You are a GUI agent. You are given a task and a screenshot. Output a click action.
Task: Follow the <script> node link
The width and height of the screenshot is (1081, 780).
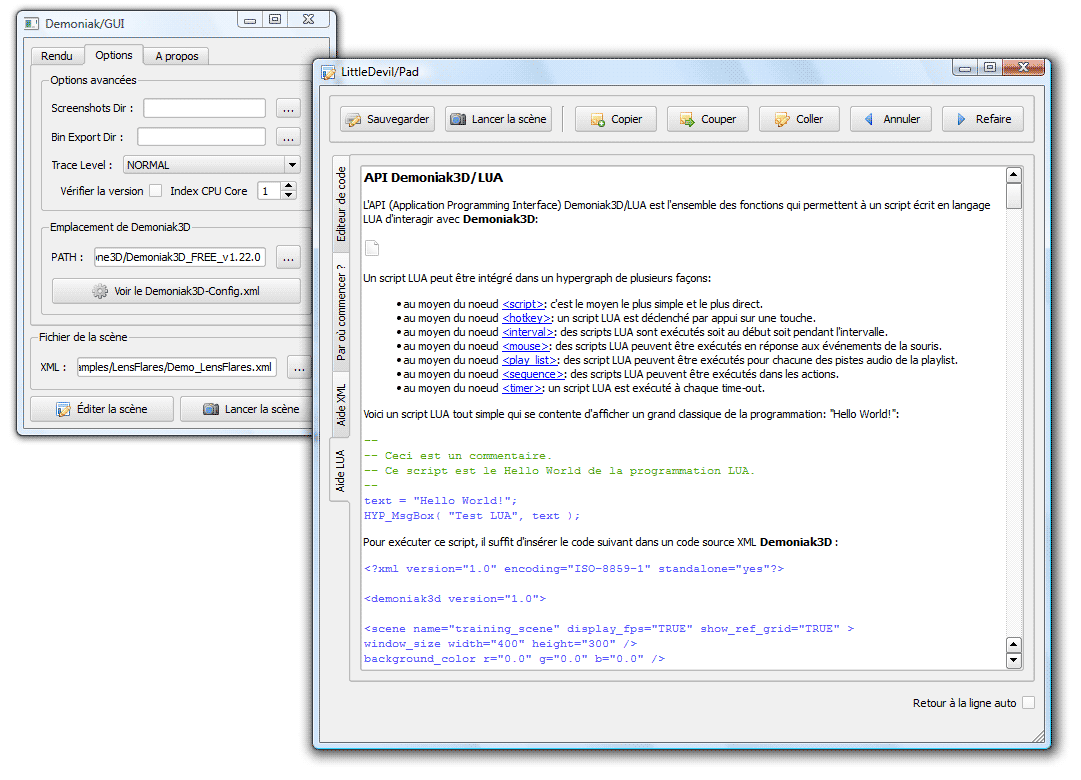(x=523, y=304)
